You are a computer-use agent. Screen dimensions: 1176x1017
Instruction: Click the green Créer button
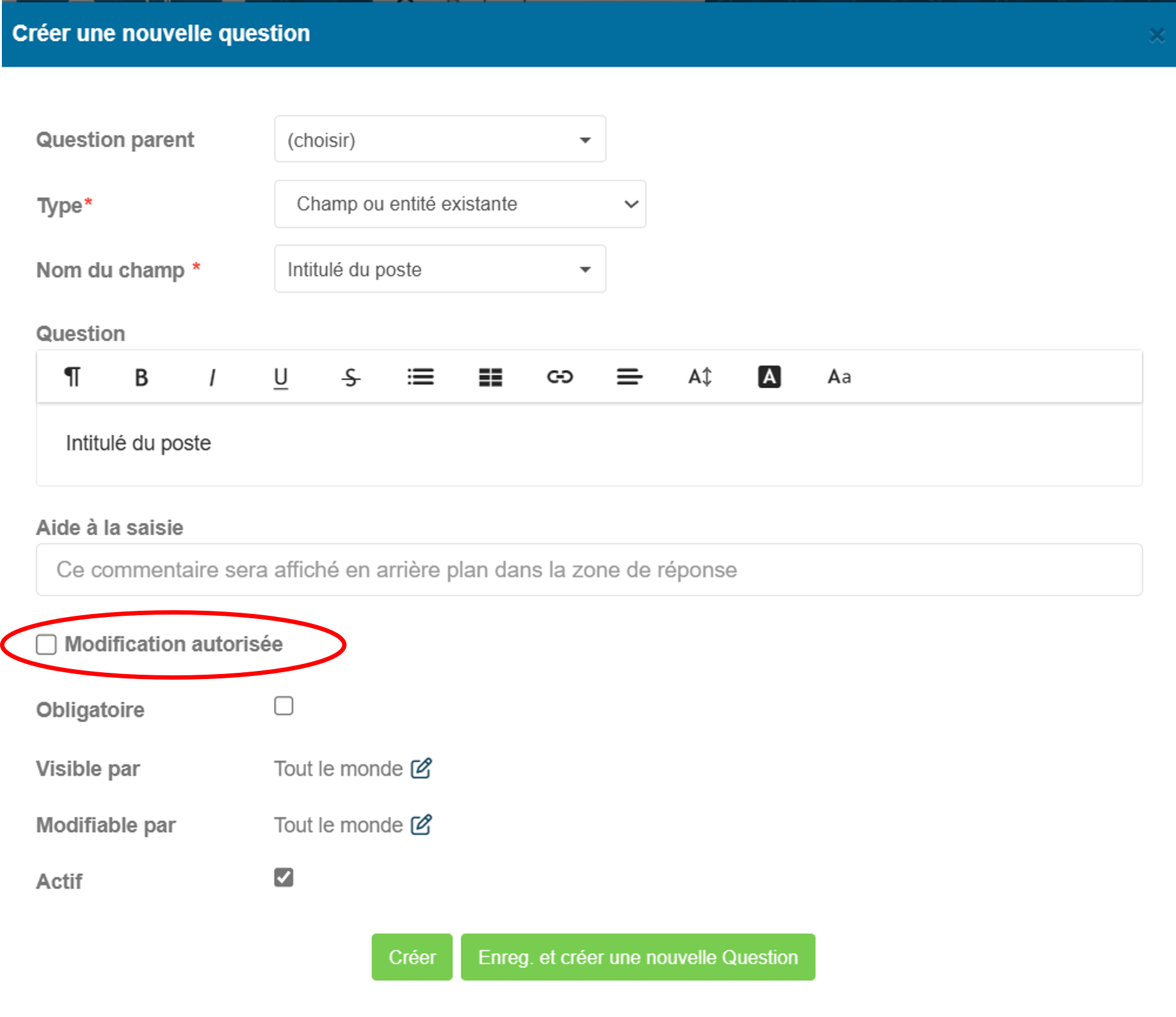tap(412, 957)
